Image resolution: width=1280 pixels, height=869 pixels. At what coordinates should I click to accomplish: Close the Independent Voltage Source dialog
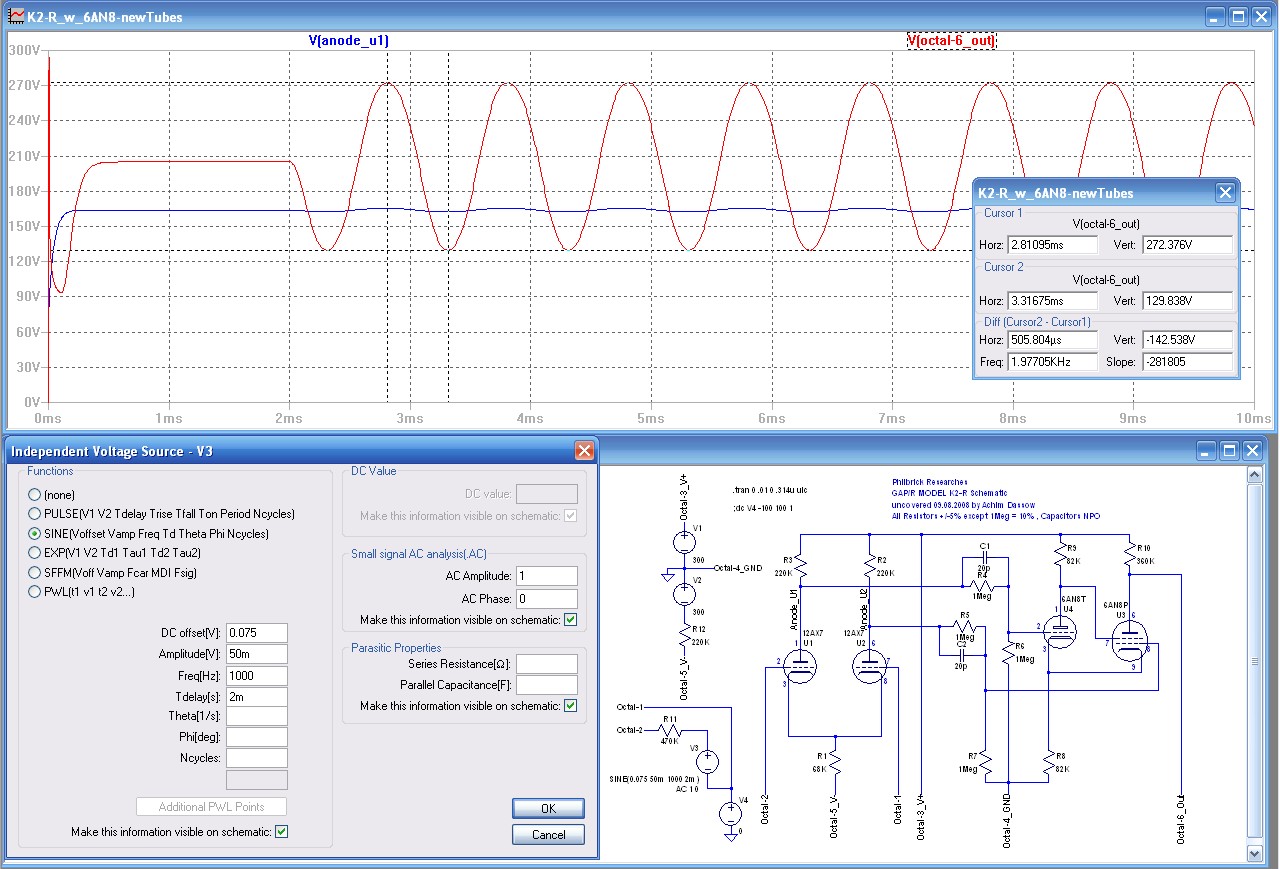pyautogui.click(x=584, y=451)
